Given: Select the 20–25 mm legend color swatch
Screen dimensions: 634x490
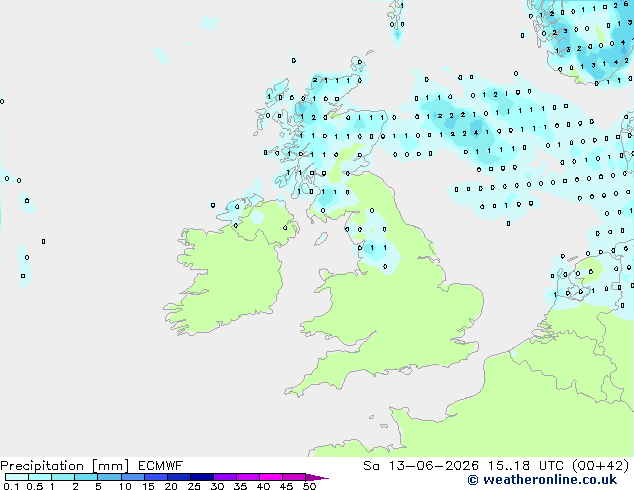Looking at the screenshot, I should [179, 477].
